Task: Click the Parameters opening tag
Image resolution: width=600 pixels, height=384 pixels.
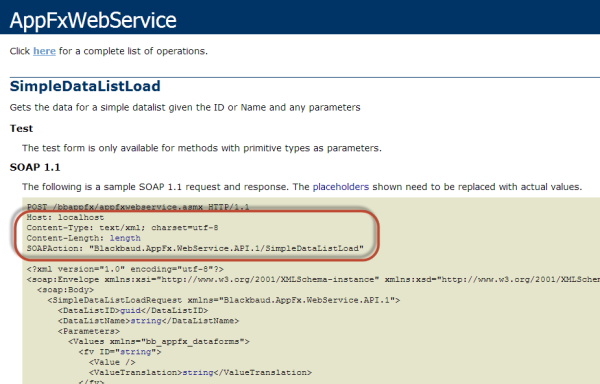Action: 89,331
